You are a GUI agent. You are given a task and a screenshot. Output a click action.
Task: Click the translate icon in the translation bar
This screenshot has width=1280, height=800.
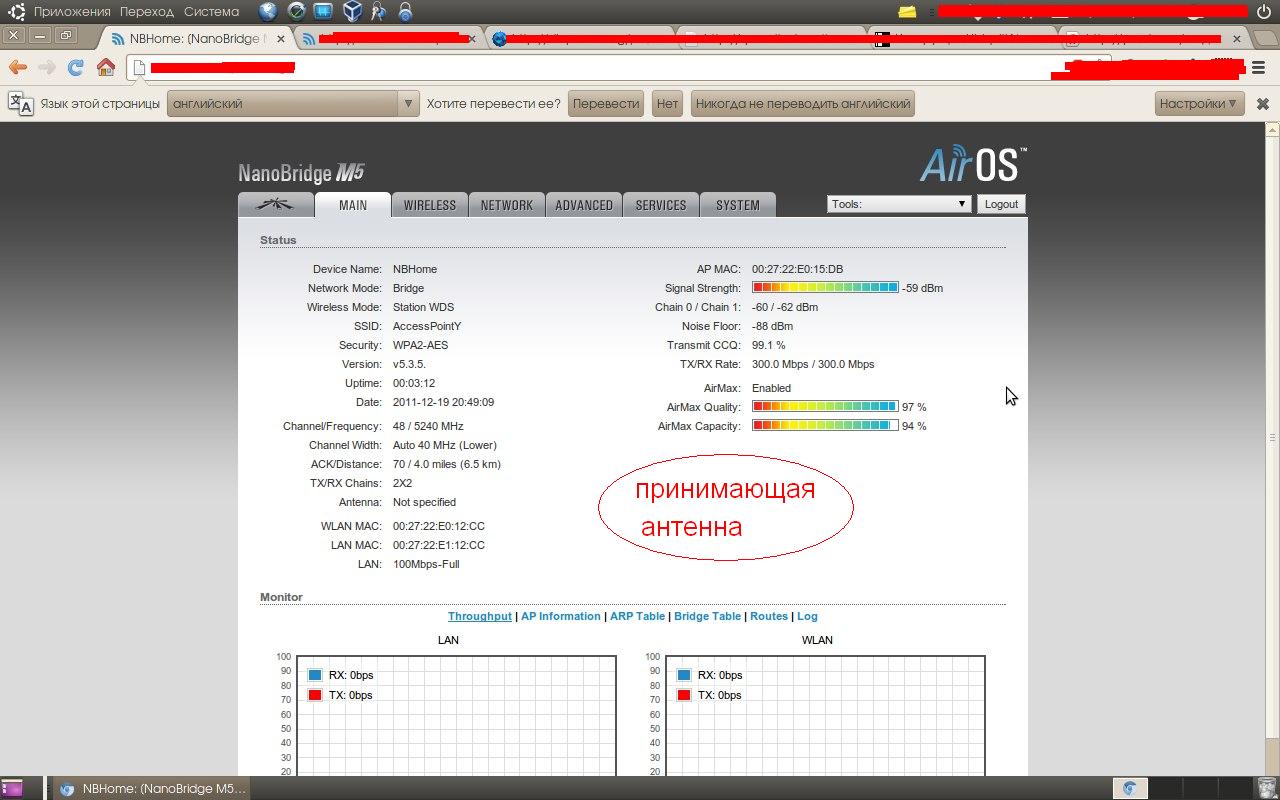20,103
